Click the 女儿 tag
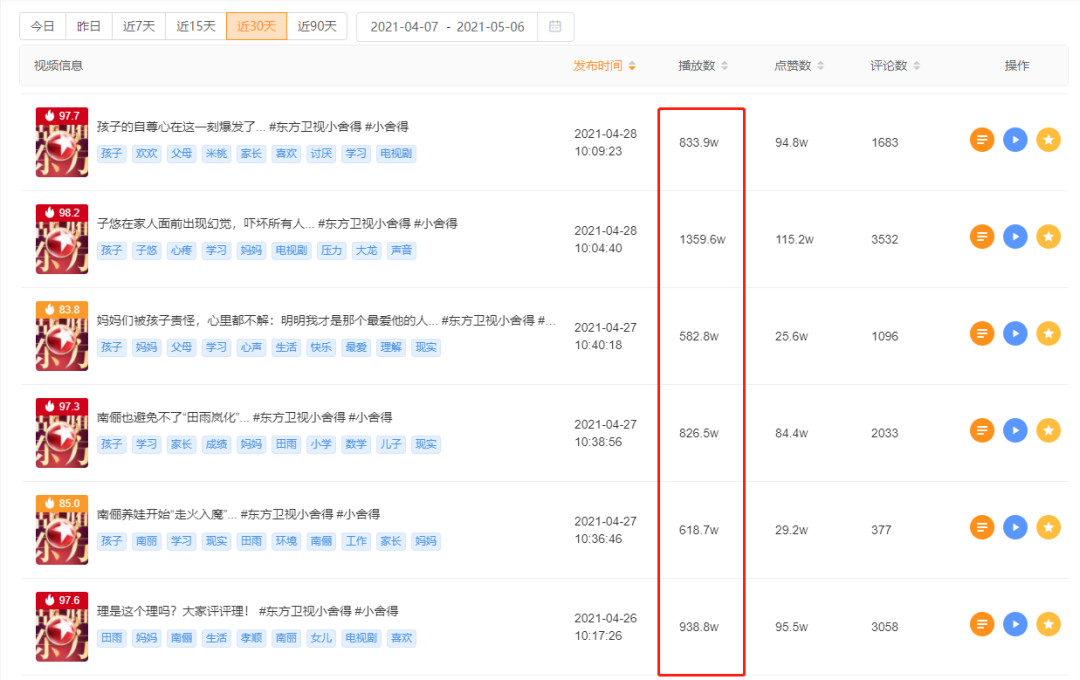This screenshot has width=1080, height=680. [x=321, y=638]
